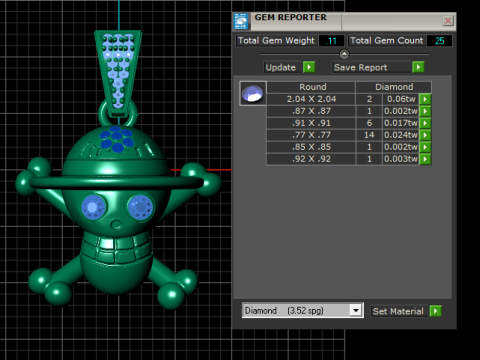Close the Gem Reporter panel
This screenshot has width=480, height=360.
[448, 21]
